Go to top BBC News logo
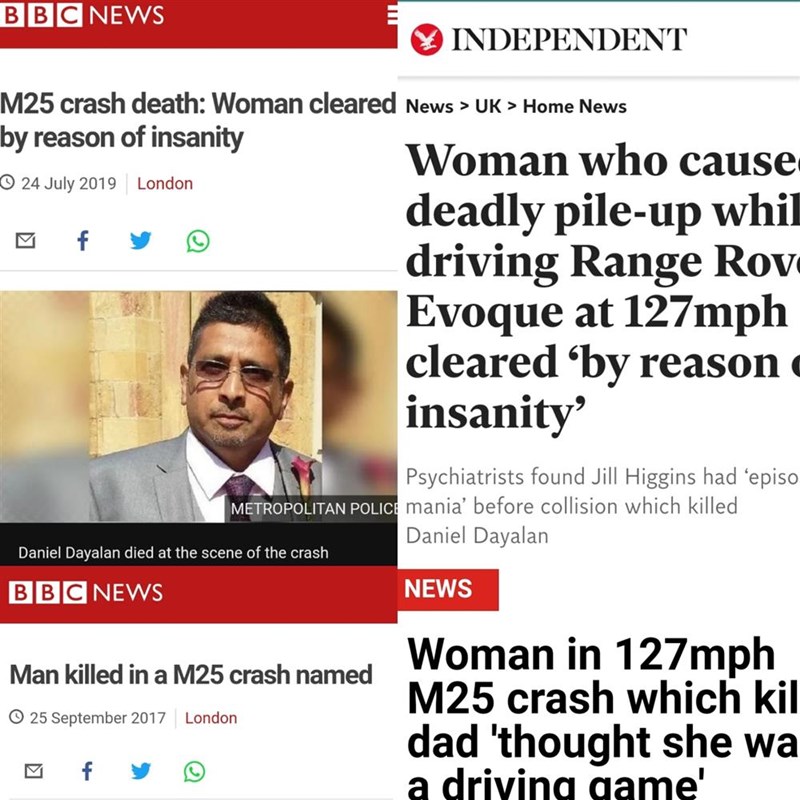 pos(82,15)
